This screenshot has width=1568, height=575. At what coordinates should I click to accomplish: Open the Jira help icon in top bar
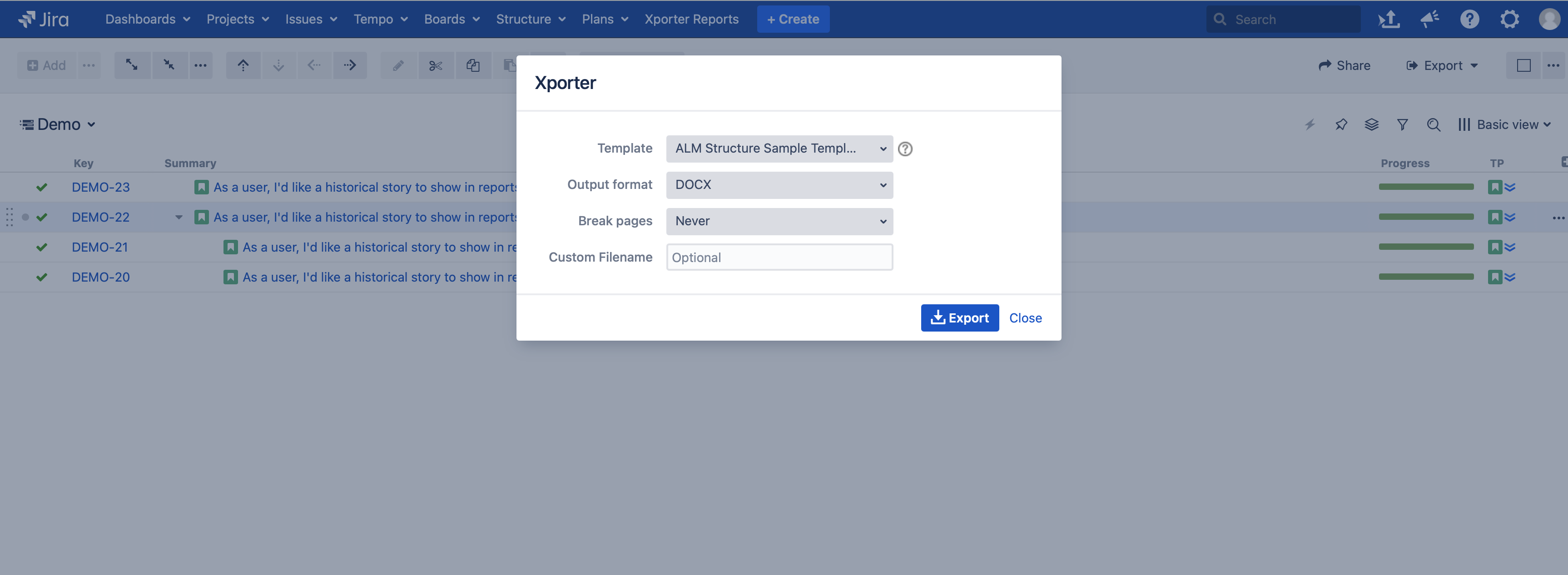coord(1469,20)
